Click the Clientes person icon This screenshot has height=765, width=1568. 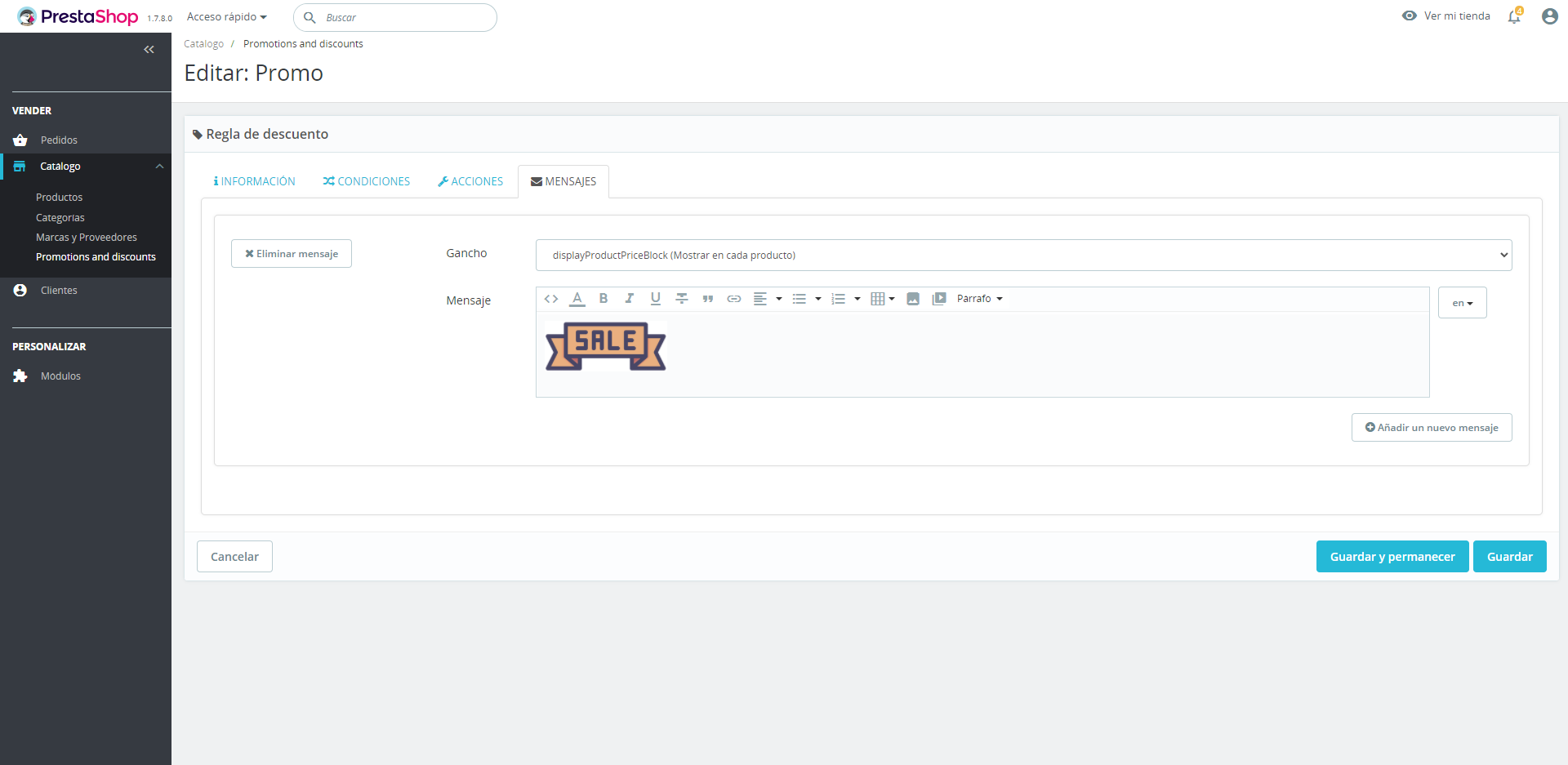click(x=20, y=291)
